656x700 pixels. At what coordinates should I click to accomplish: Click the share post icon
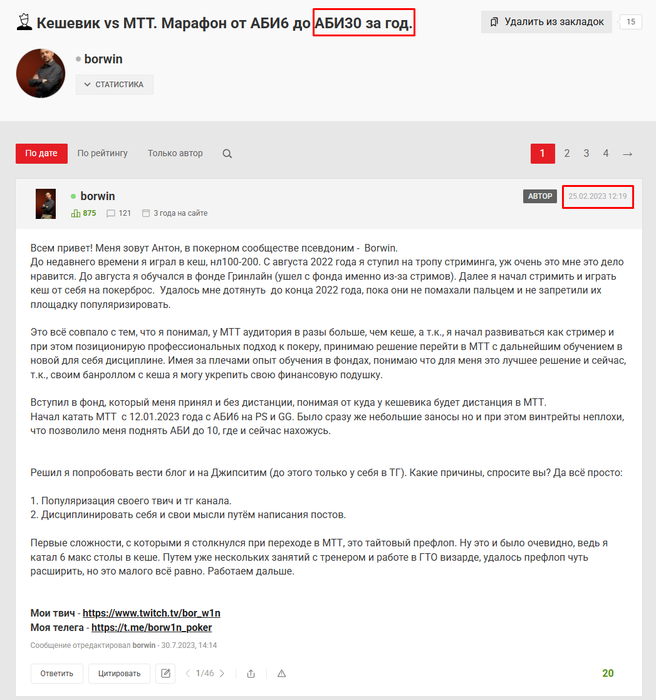pos(251,674)
